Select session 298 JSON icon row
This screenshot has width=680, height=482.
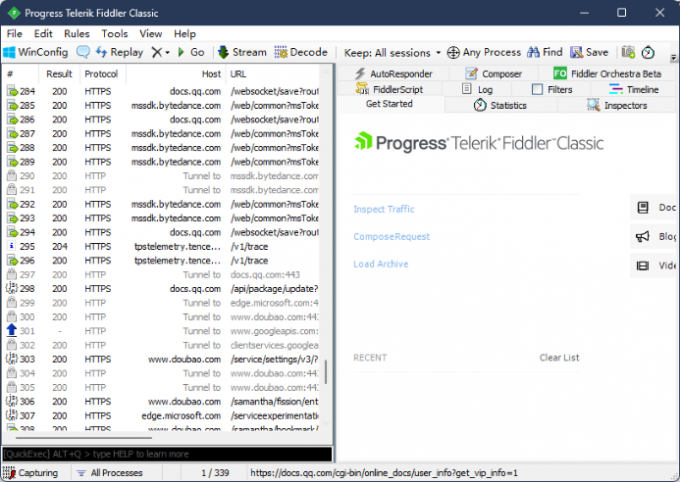point(12,289)
